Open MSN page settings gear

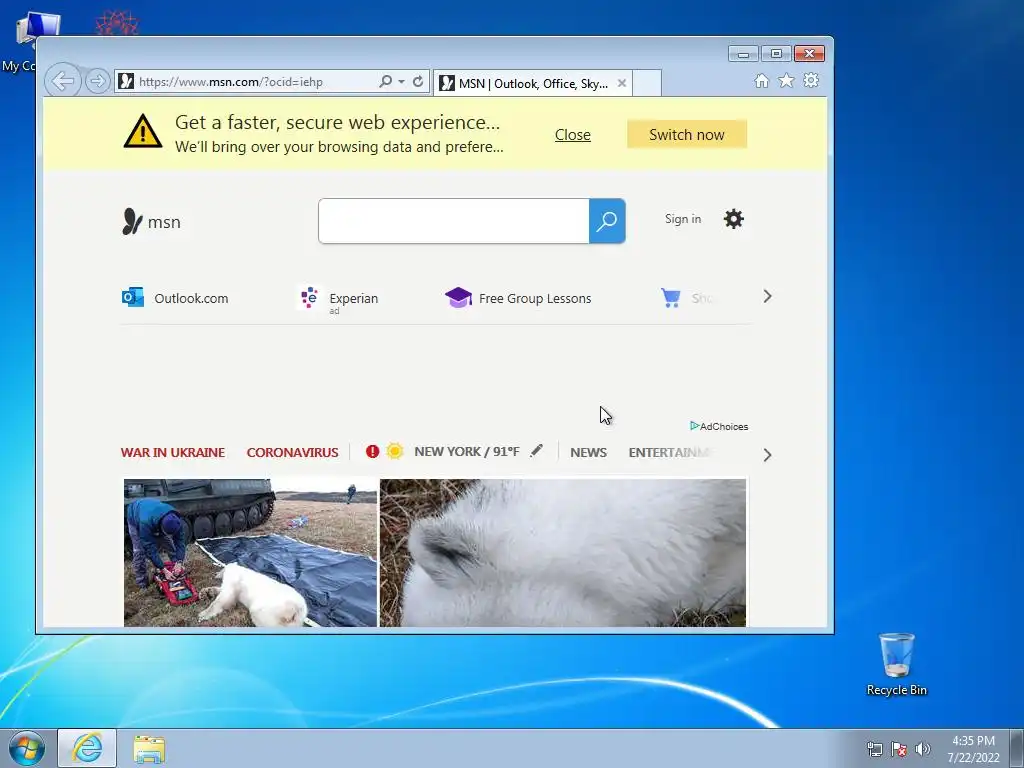pos(733,219)
